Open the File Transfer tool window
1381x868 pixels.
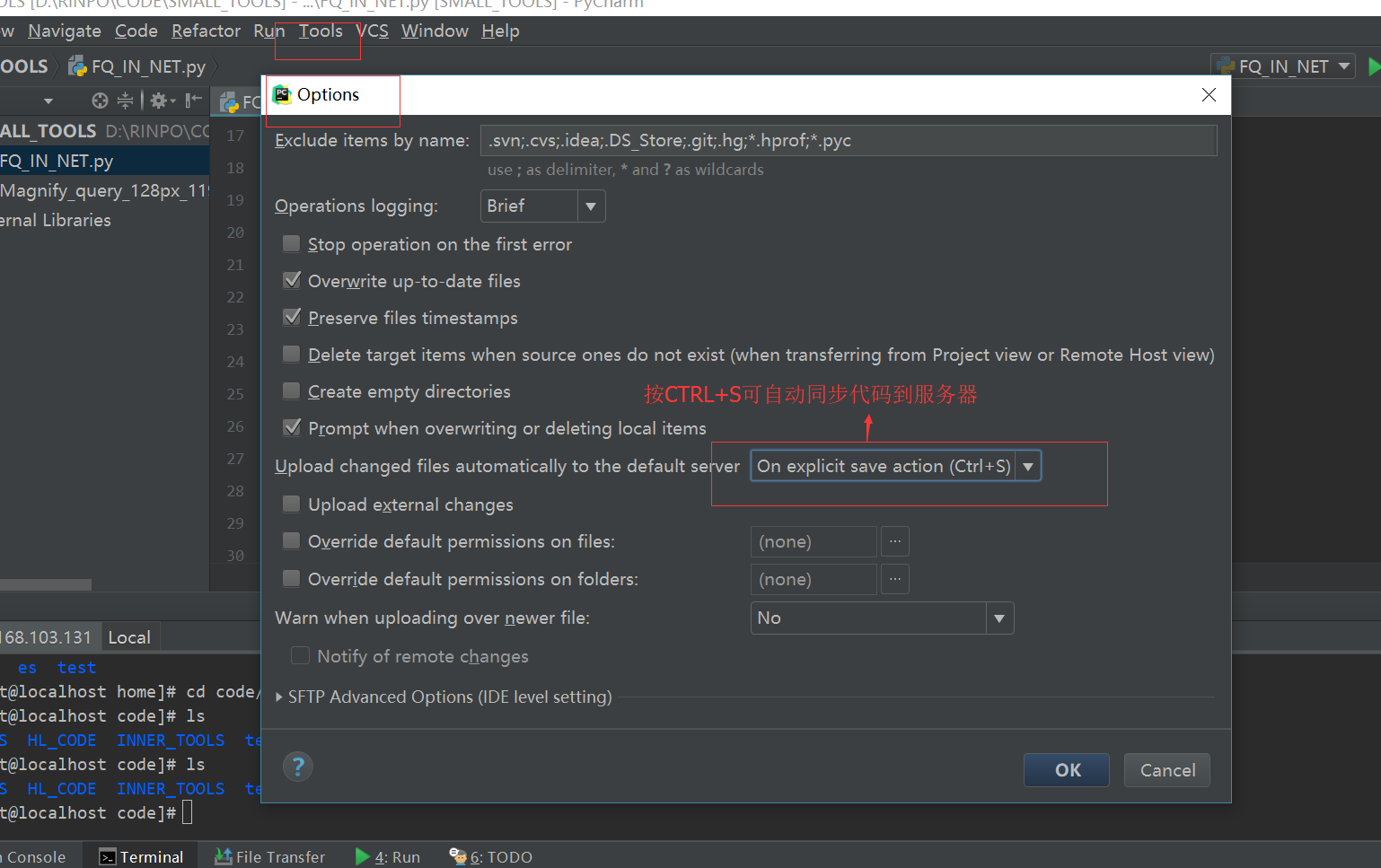(x=270, y=856)
